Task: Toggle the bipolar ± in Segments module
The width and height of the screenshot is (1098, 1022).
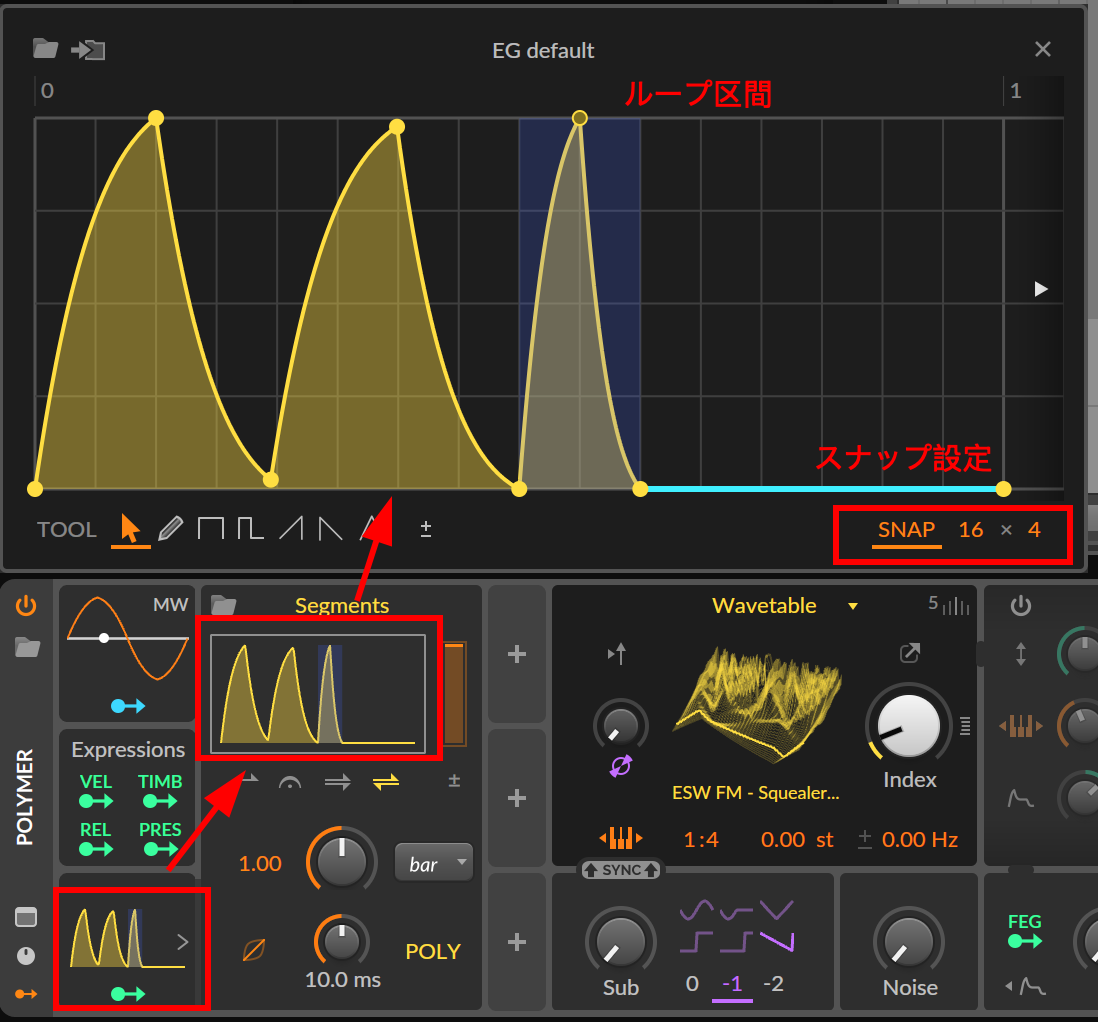Action: coord(454,780)
